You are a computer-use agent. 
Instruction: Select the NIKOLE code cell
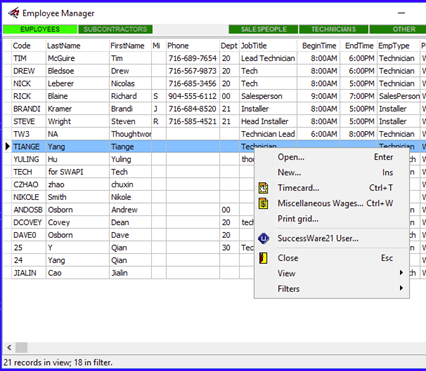point(28,197)
